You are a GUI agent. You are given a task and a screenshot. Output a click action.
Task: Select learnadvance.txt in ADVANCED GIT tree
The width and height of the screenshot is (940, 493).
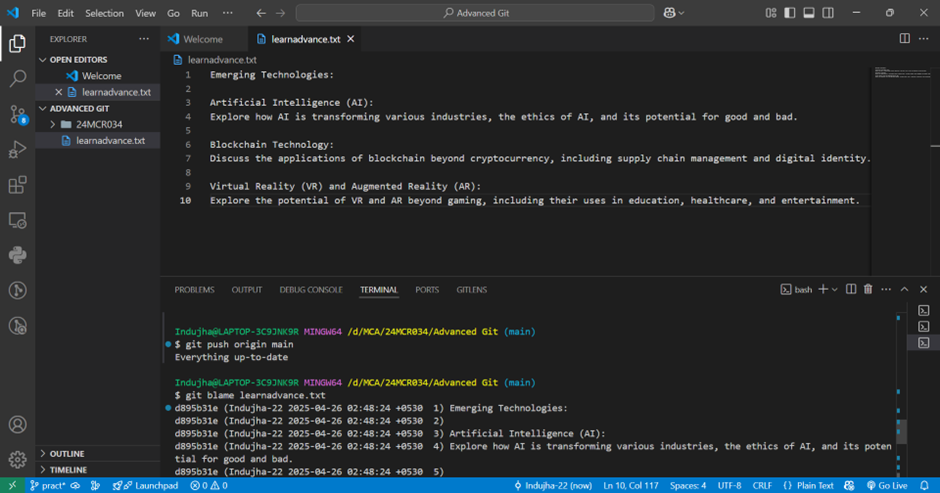(x=98, y=140)
